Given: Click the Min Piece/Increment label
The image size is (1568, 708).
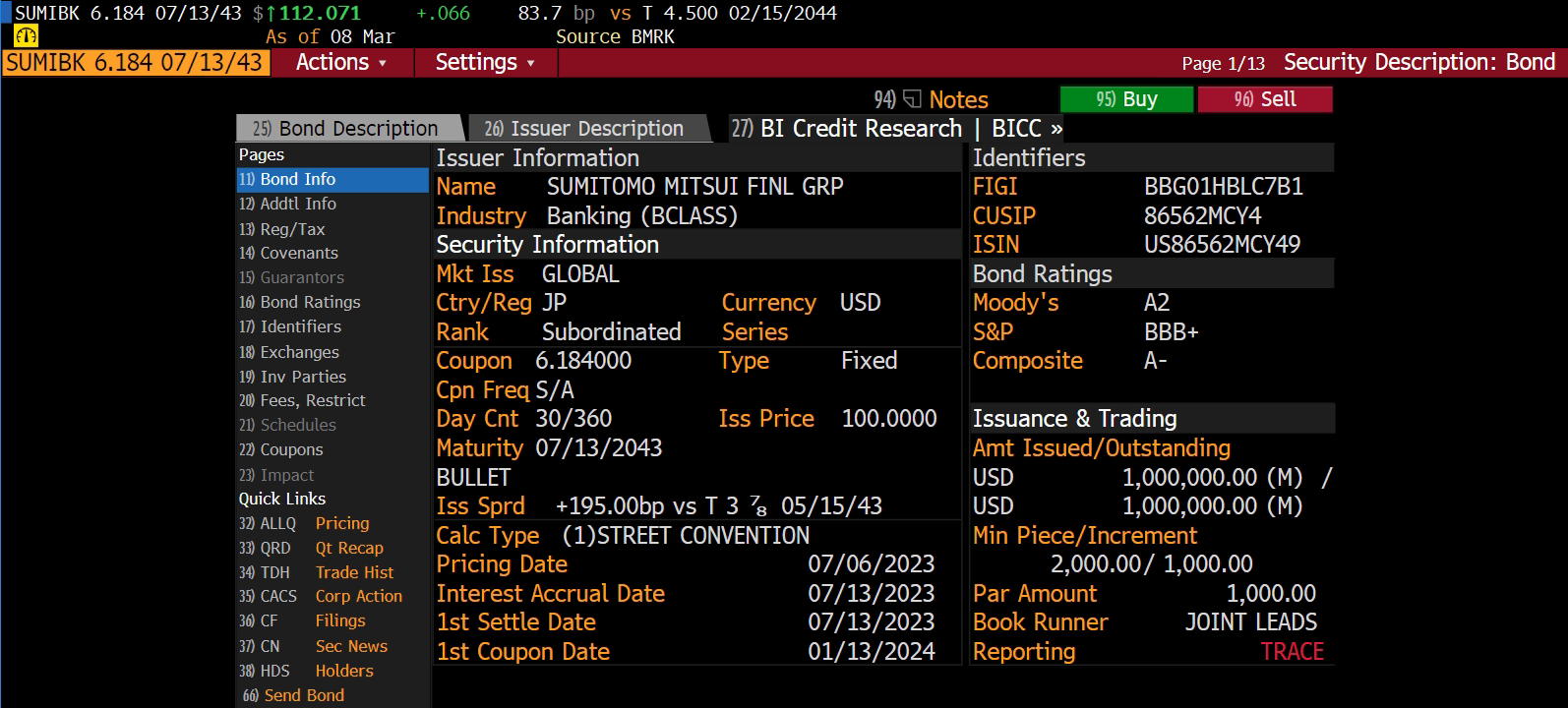Looking at the screenshot, I should [x=1085, y=536].
